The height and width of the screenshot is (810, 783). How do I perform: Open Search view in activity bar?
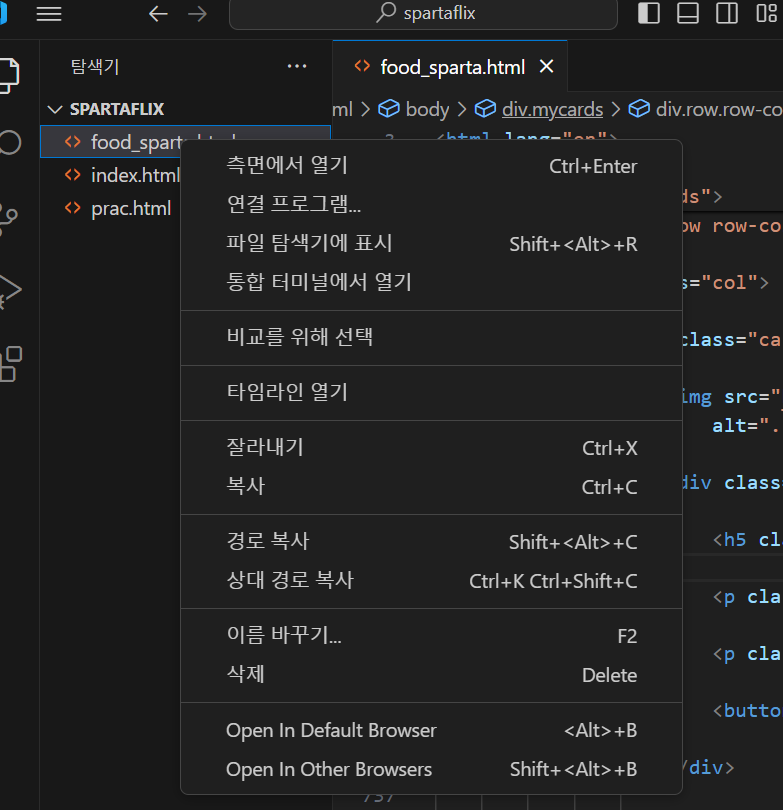click(10, 142)
